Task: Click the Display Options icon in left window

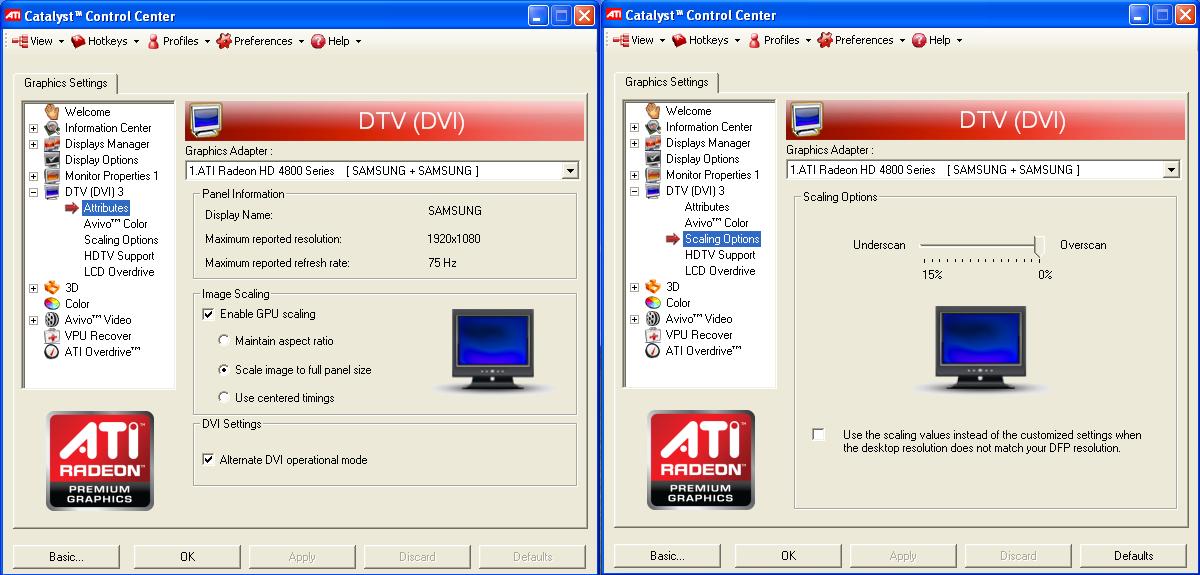Action: (x=52, y=160)
